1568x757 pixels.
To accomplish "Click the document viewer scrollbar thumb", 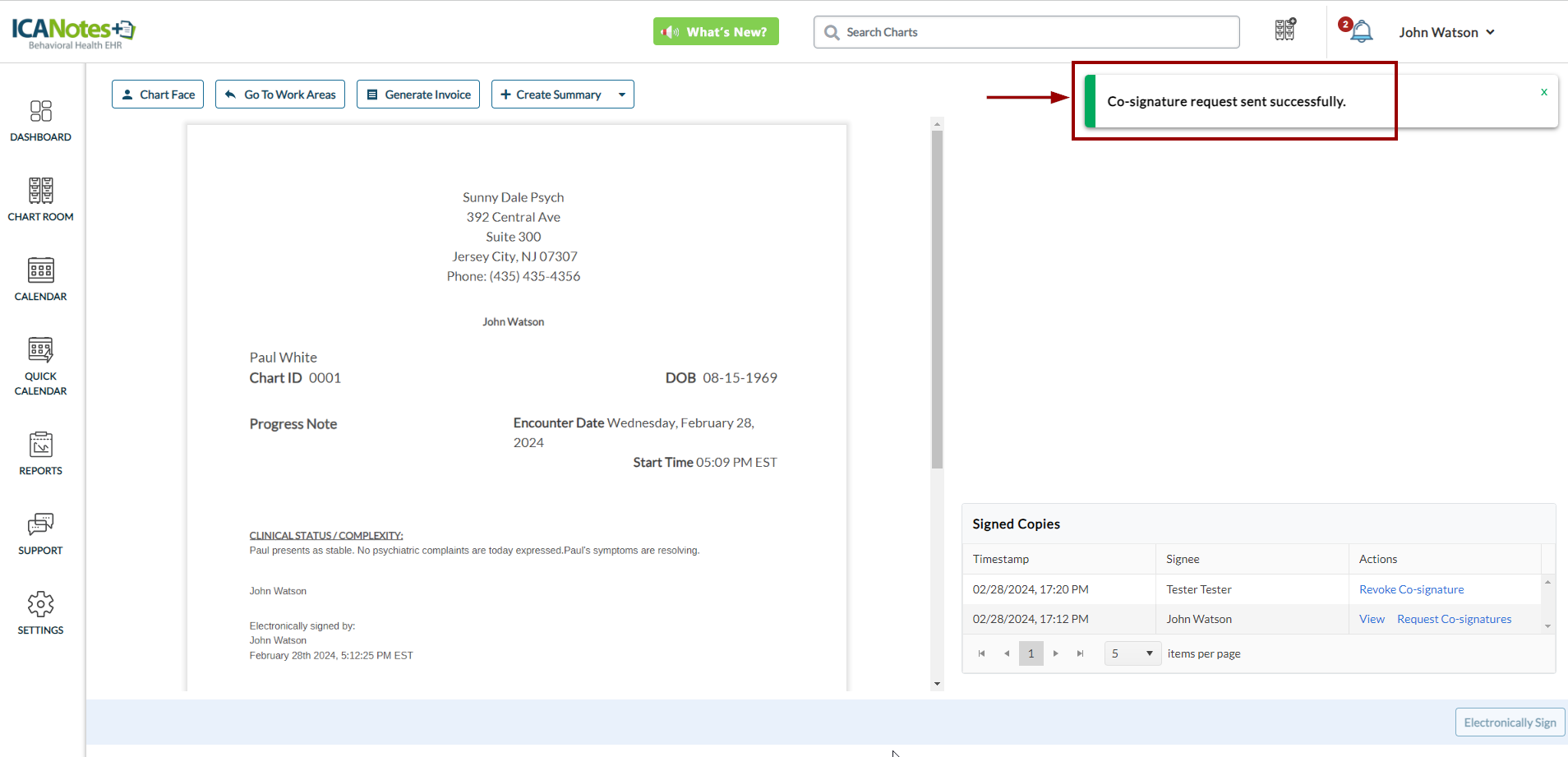I will pos(937,300).
